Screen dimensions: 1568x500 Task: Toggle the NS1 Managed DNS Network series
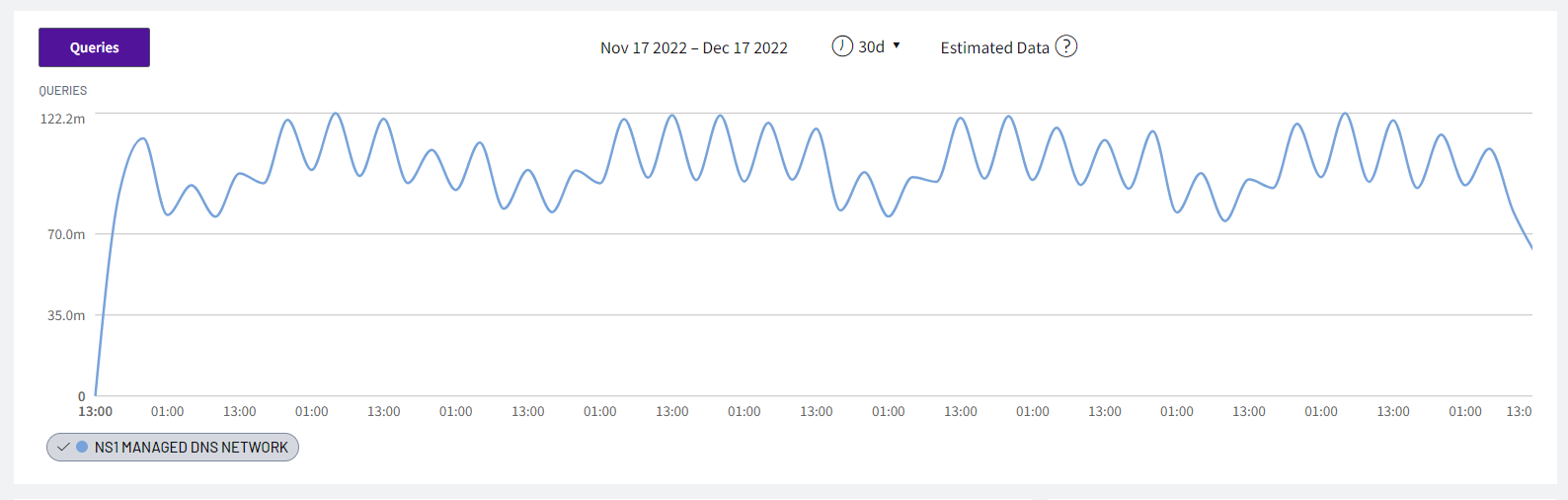(191, 448)
